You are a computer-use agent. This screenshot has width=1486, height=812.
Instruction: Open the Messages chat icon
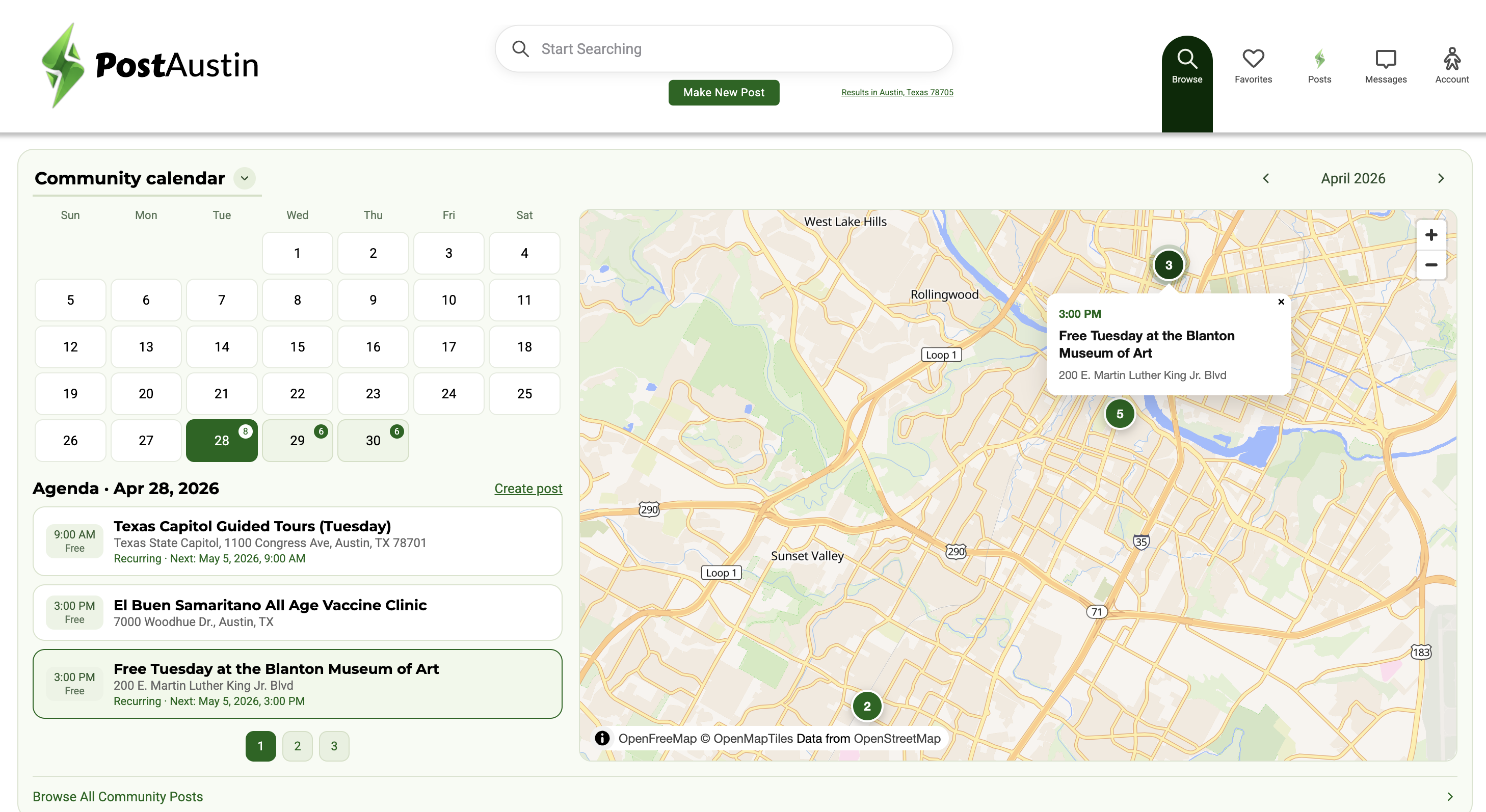pyautogui.click(x=1385, y=66)
